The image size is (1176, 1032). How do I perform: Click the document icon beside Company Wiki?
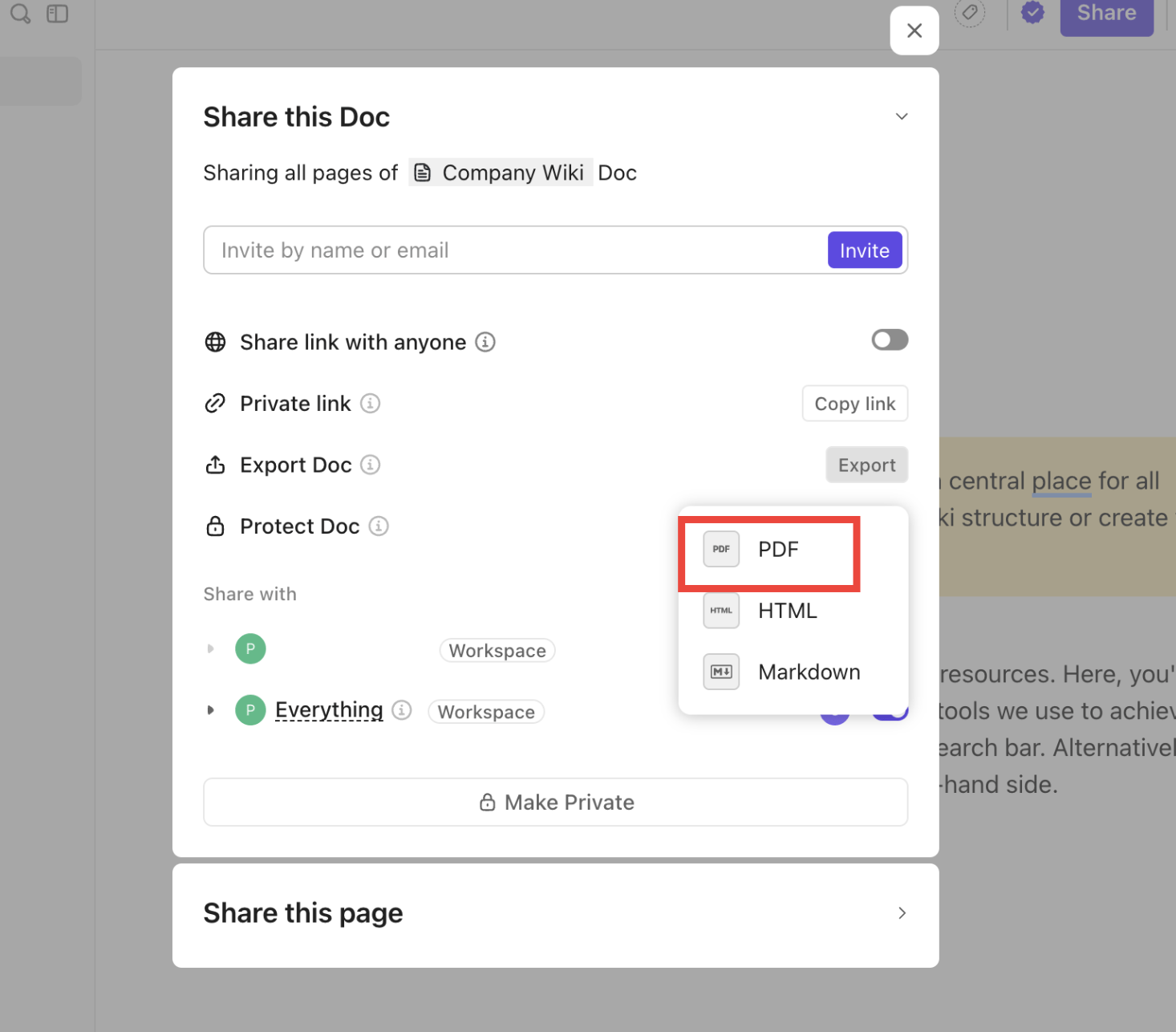pyautogui.click(x=423, y=172)
